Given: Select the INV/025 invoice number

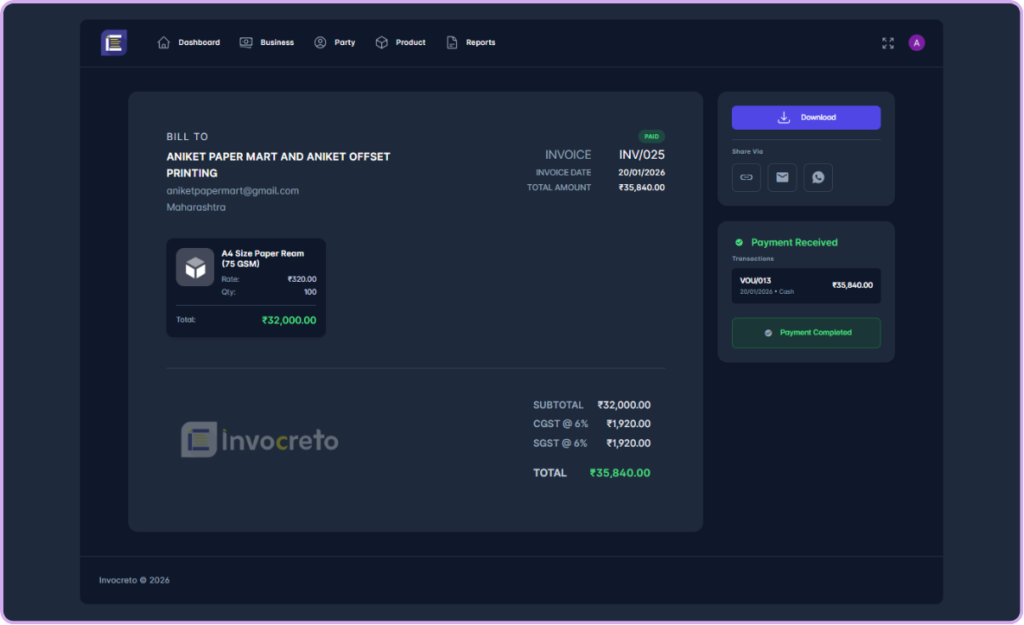Looking at the screenshot, I should (641, 155).
